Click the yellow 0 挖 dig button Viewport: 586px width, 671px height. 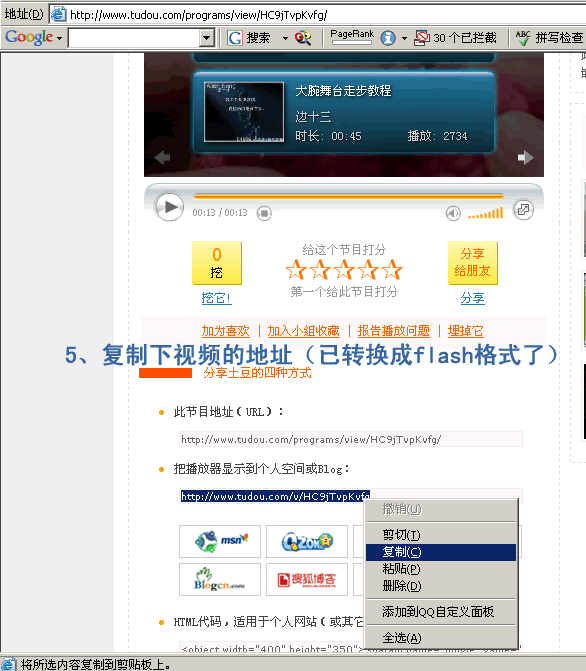click(x=217, y=263)
